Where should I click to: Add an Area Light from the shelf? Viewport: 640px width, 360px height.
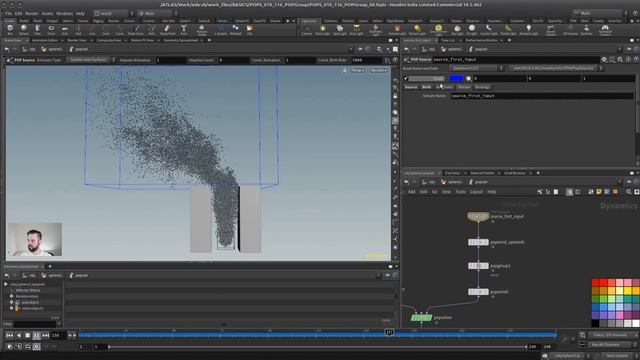pos(356,29)
